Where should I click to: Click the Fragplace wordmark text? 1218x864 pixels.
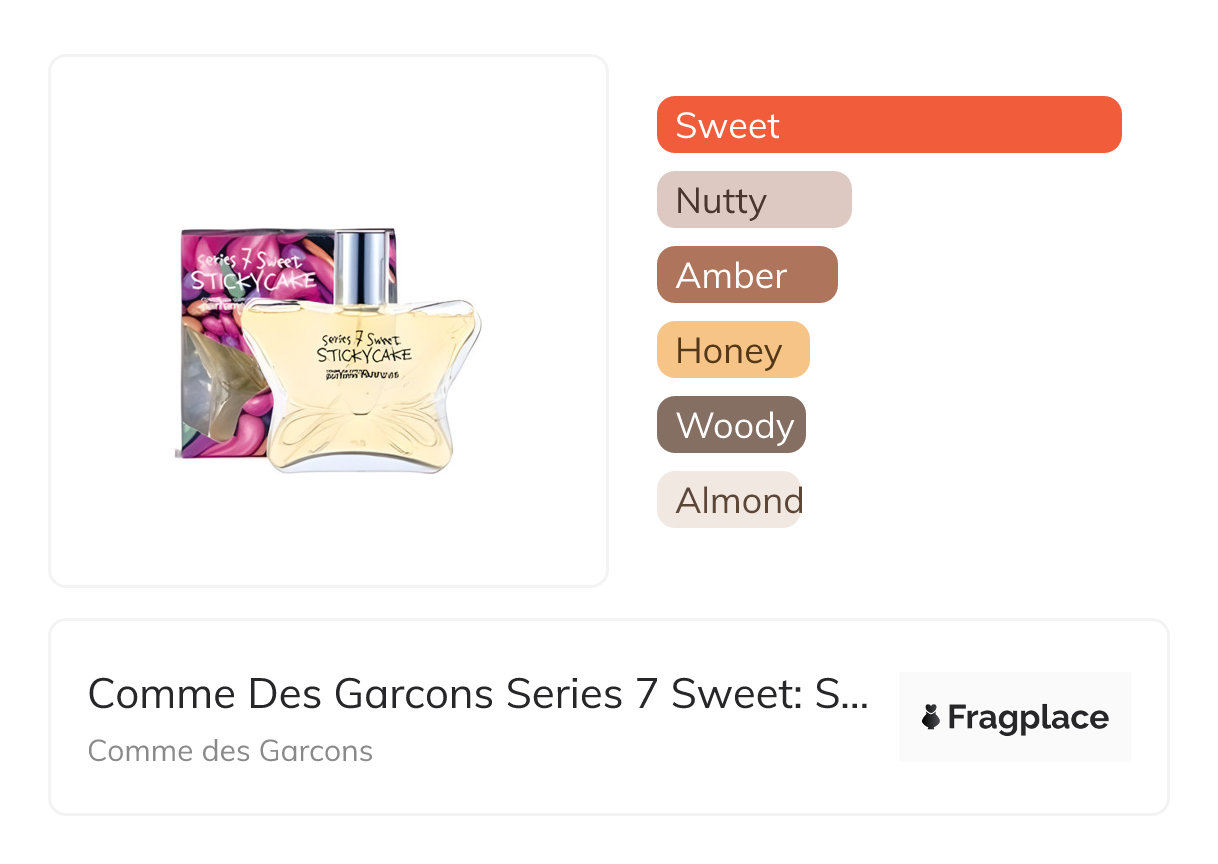pos(1028,717)
